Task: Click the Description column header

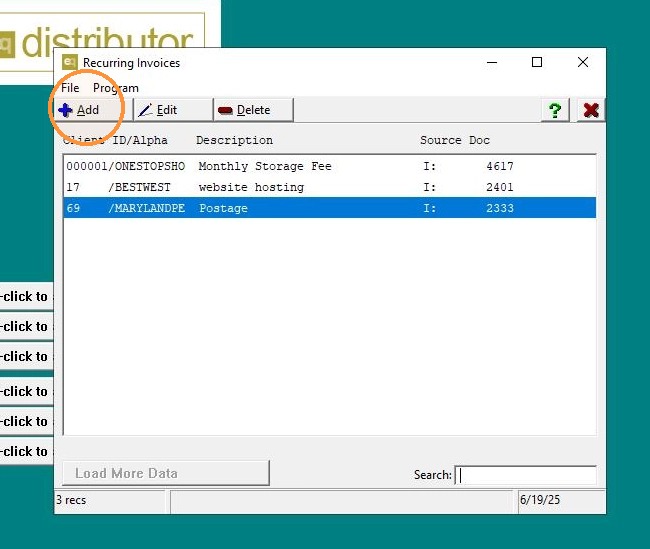Action: [x=234, y=140]
